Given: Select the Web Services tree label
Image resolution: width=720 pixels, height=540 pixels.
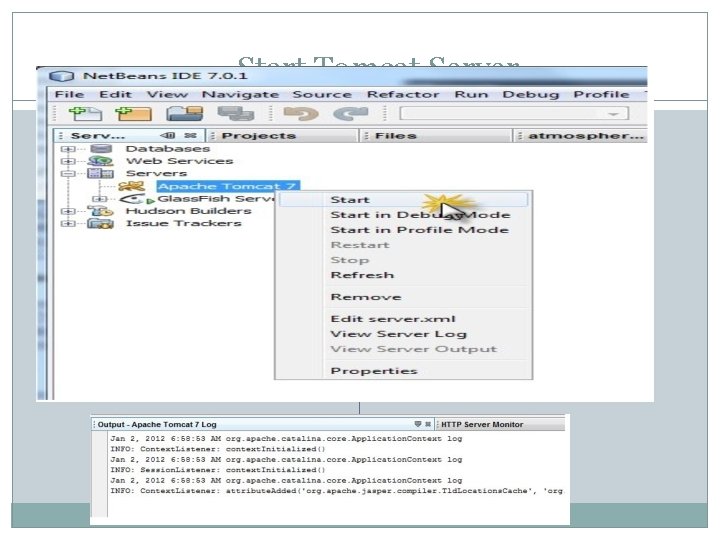Looking at the screenshot, I should (179, 161).
